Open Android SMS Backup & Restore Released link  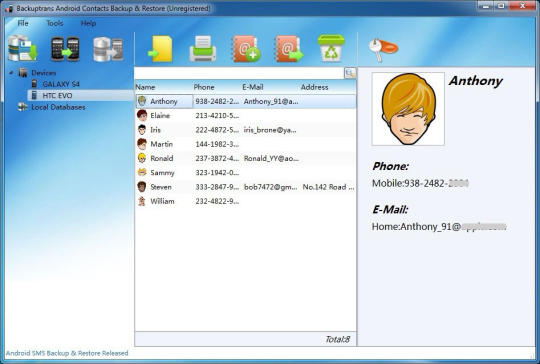(67, 353)
